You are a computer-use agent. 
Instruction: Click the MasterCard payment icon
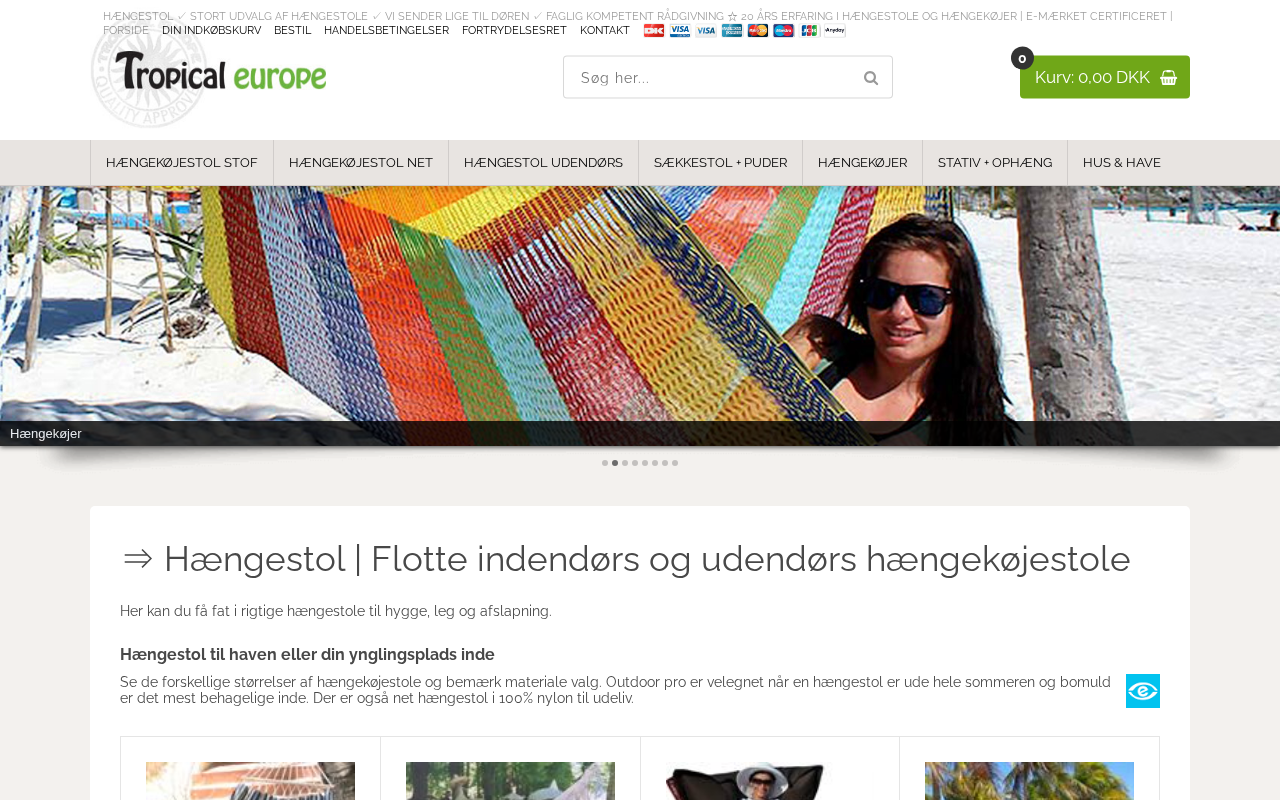click(x=758, y=31)
